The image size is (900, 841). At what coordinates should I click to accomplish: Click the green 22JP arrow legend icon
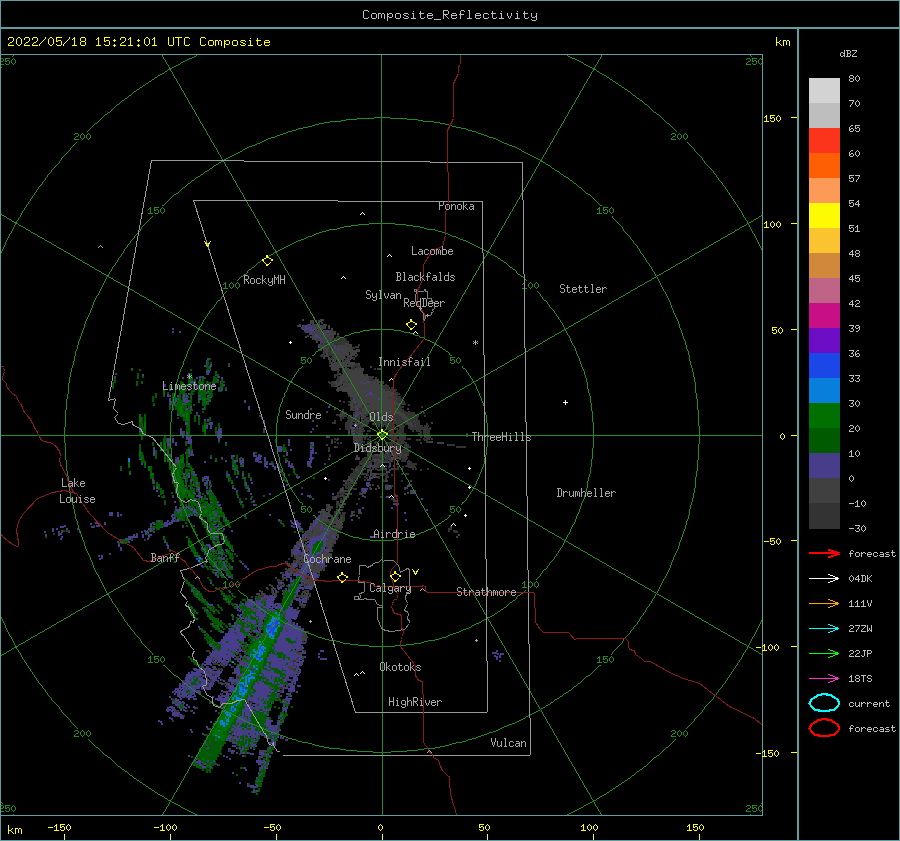824,653
